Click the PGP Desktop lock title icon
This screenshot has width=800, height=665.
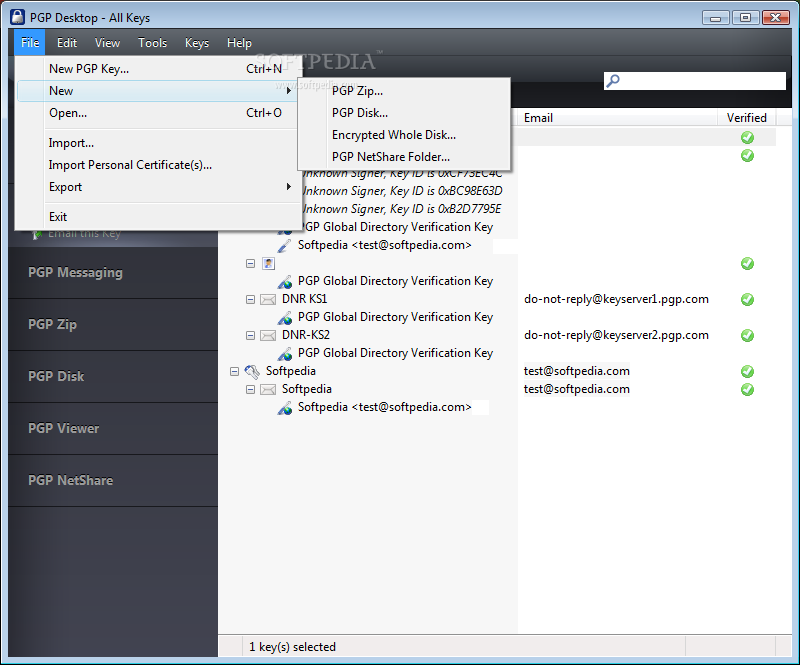pos(18,17)
